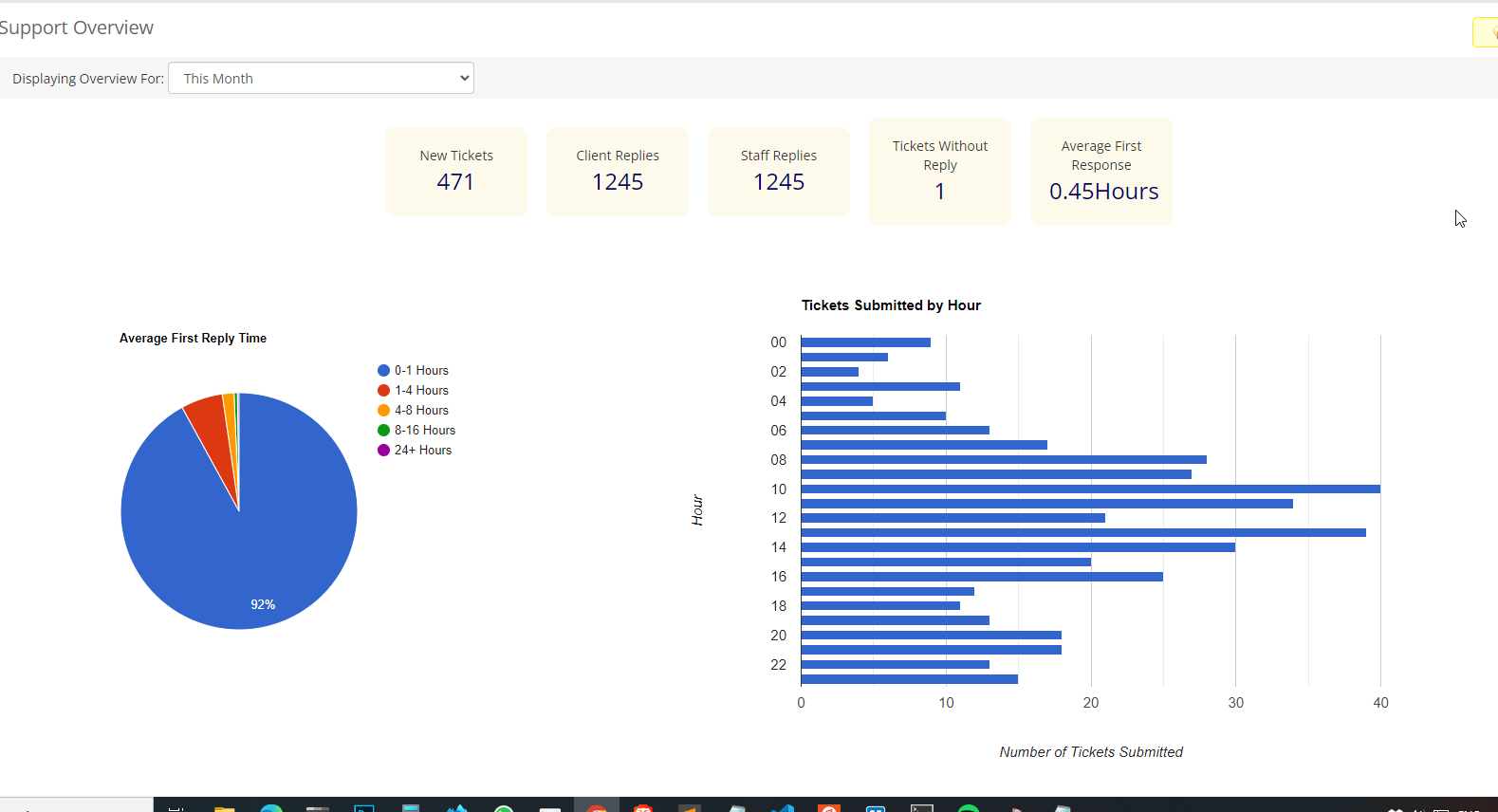Click the 4-8 Hours legend entry
Screen dimensions: 1498x812
point(413,410)
